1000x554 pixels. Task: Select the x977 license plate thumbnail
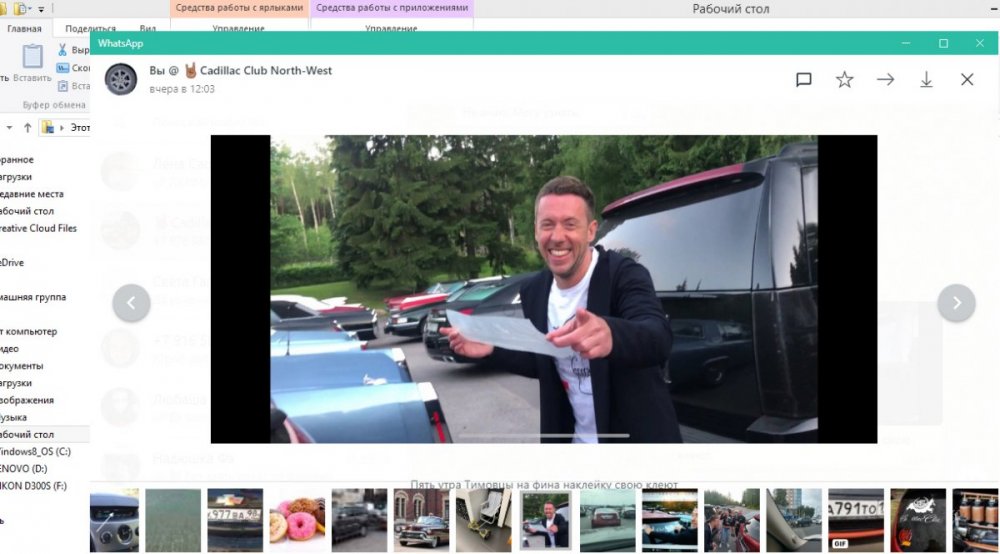(x=235, y=518)
